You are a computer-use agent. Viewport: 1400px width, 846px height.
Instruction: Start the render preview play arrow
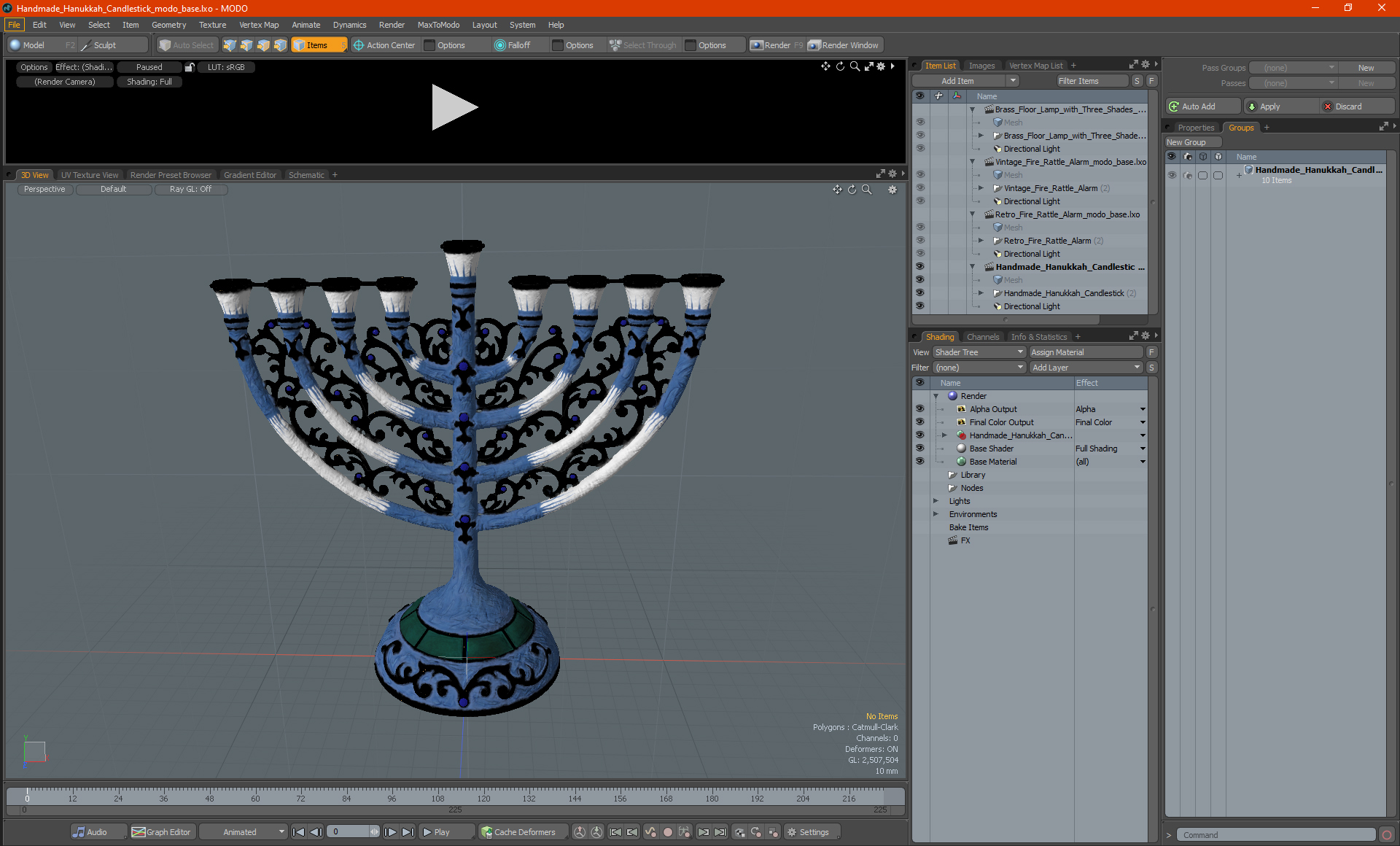tap(454, 107)
